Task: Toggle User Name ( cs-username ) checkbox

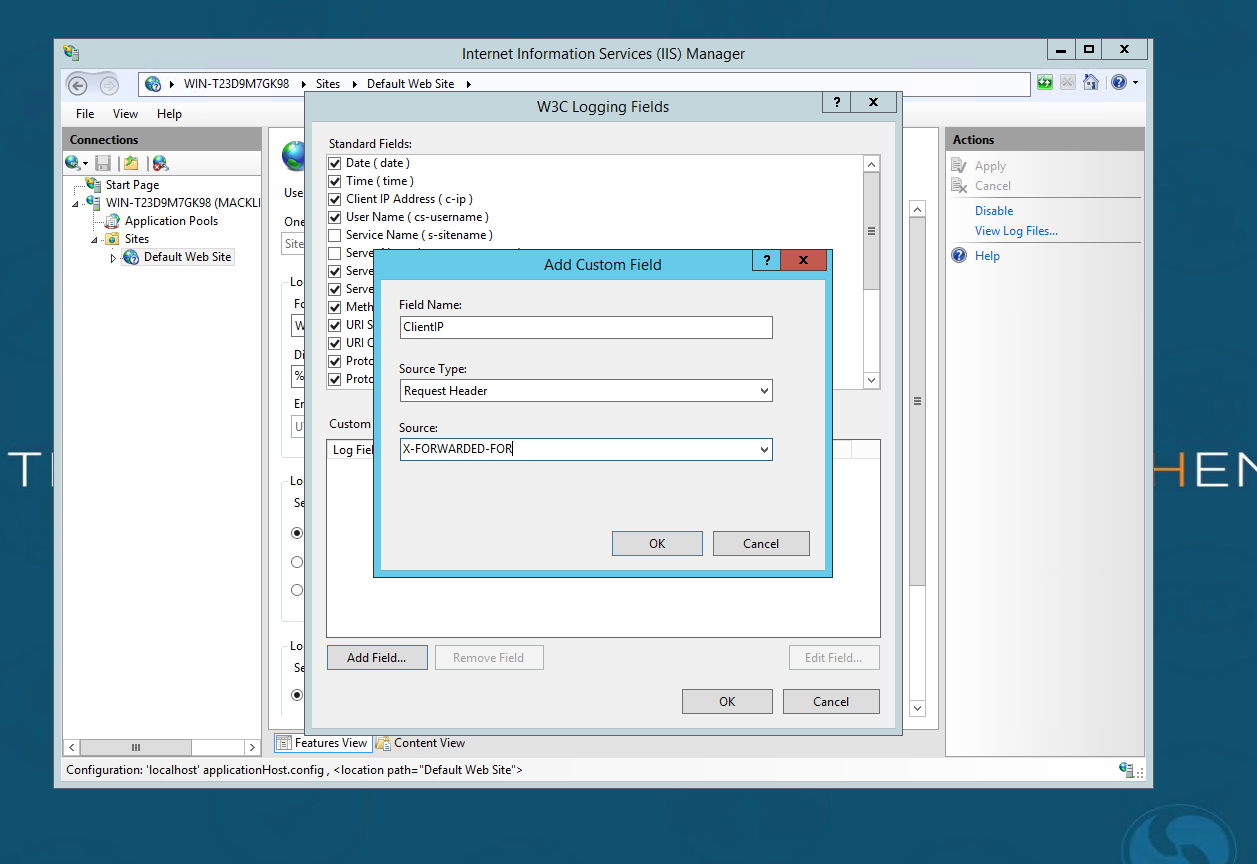Action: pos(335,217)
